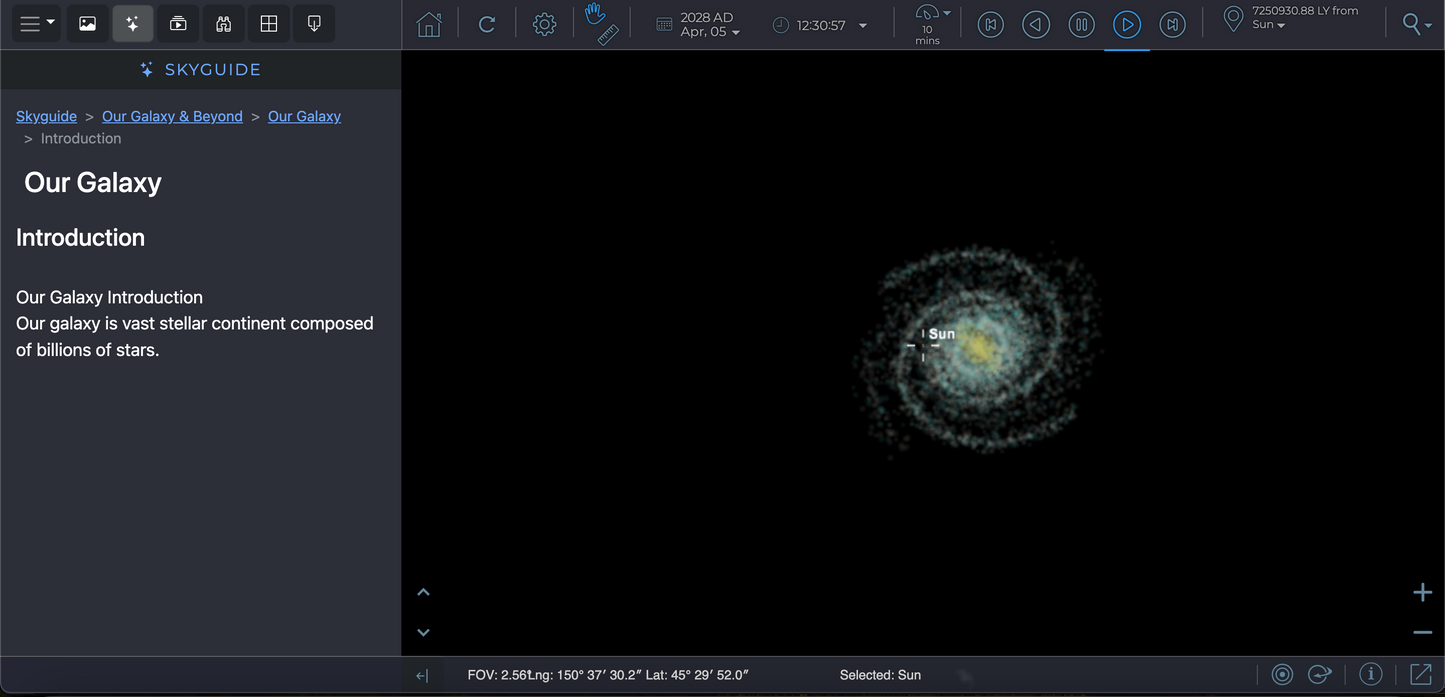This screenshot has width=1445, height=697.
Task: Zoom in with the plus button
Action: coord(1422,593)
